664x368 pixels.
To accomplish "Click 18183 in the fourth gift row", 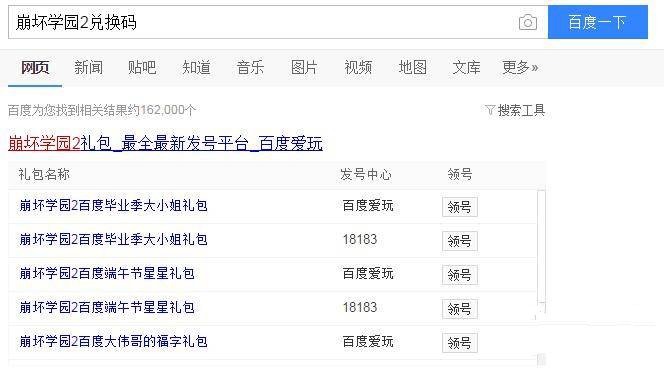I will click(360, 307).
